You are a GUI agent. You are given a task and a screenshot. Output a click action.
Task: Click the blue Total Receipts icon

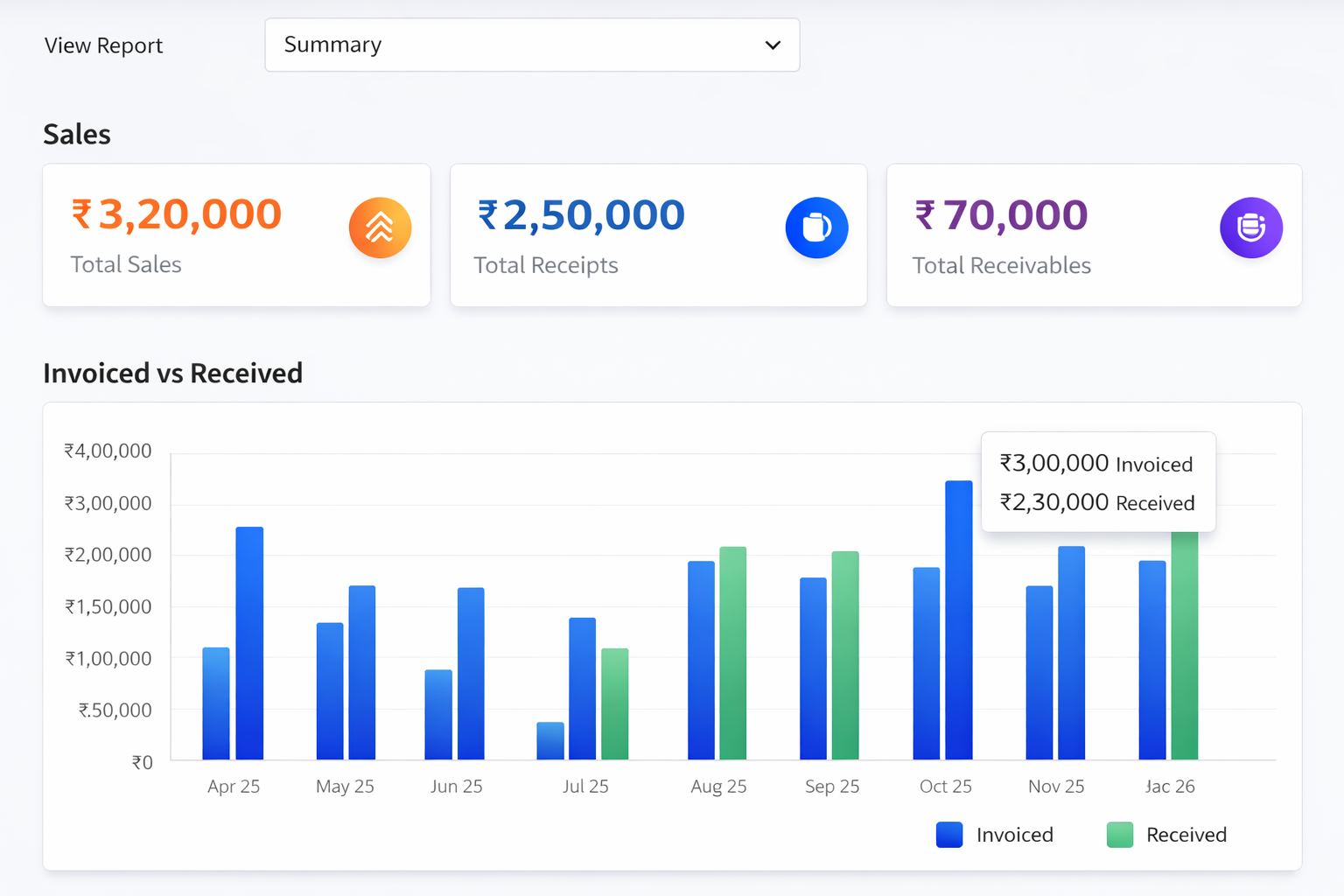tap(816, 227)
